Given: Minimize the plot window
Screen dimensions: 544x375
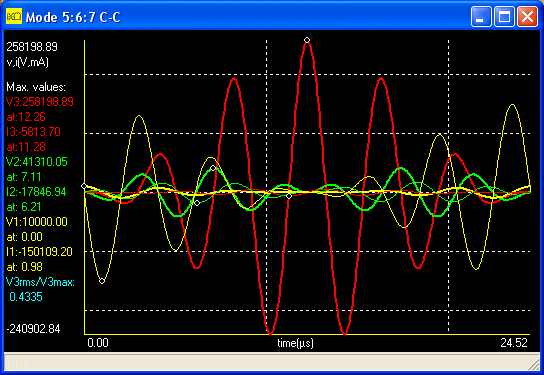Looking at the screenshot, I should (481, 17).
